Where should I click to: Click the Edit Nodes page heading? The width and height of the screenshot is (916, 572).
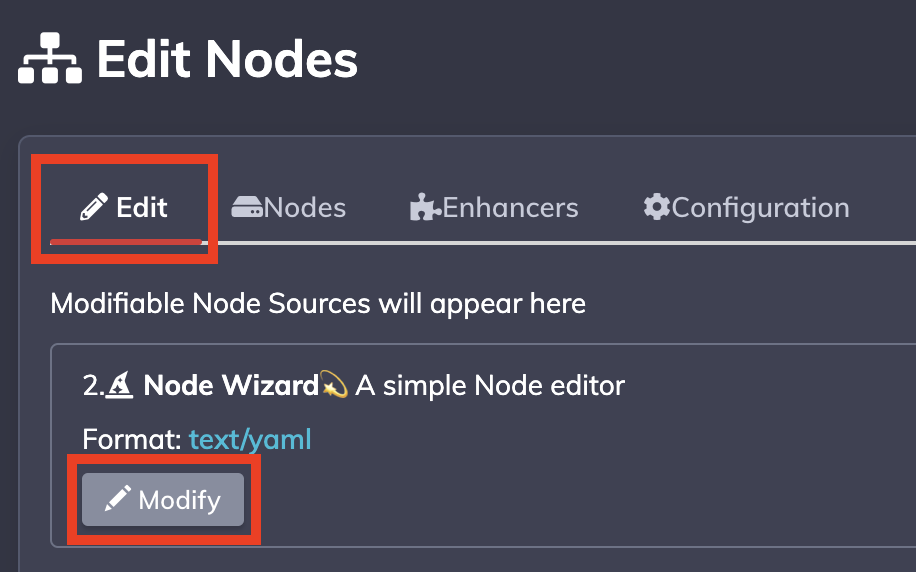(227, 58)
